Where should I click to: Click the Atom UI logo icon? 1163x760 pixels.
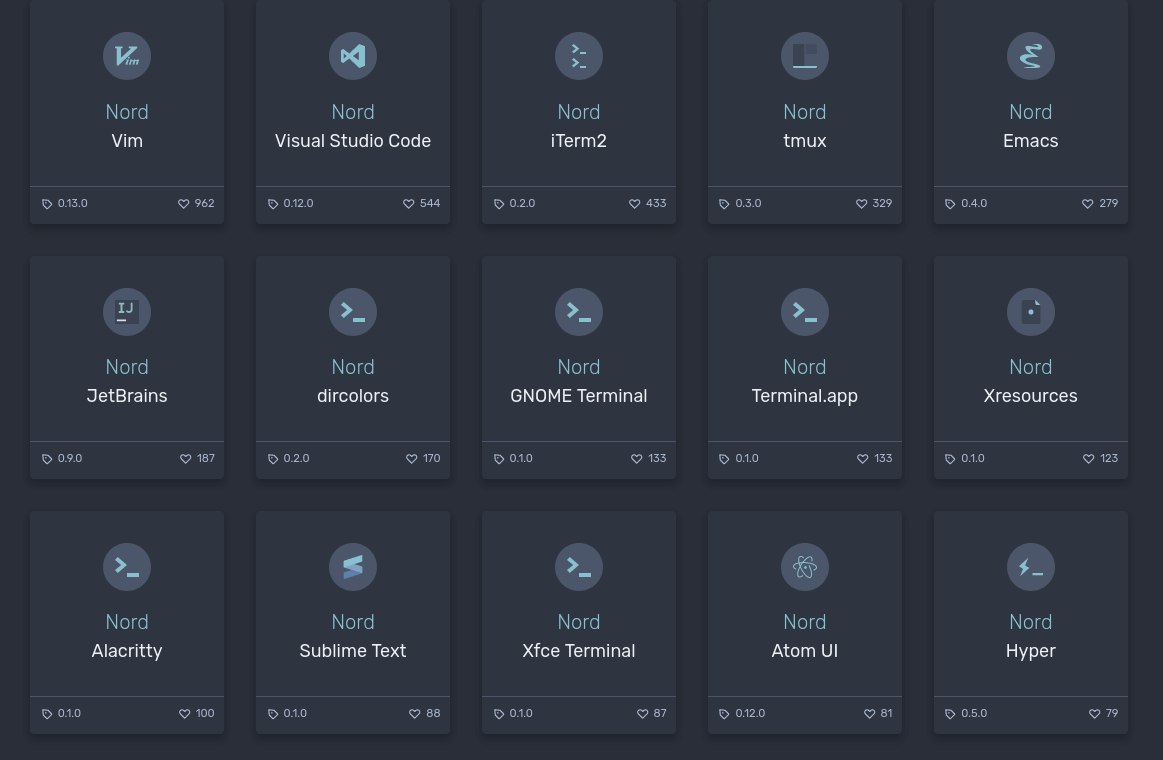(805, 566)
